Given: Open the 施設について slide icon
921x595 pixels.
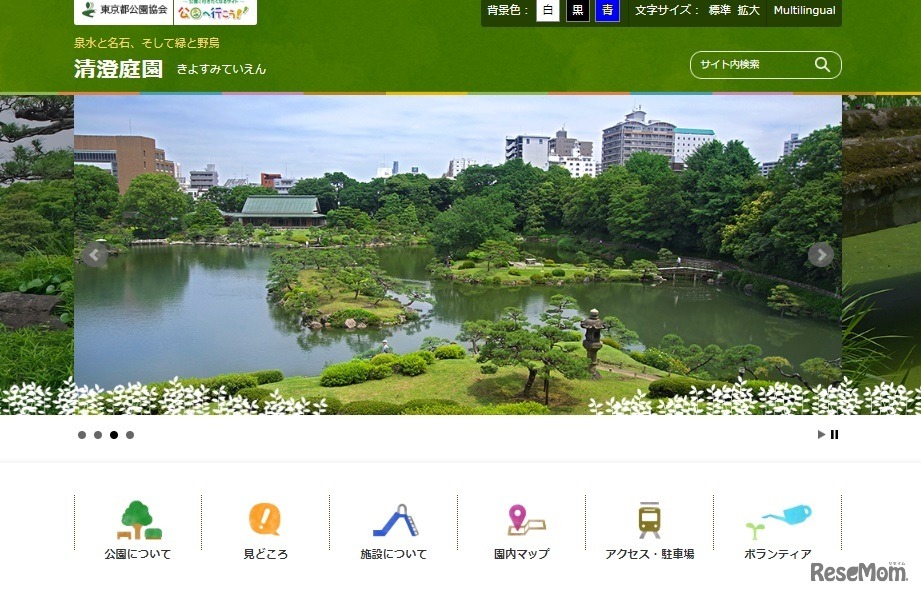Looking at the screenshot, I should (395, 520).
